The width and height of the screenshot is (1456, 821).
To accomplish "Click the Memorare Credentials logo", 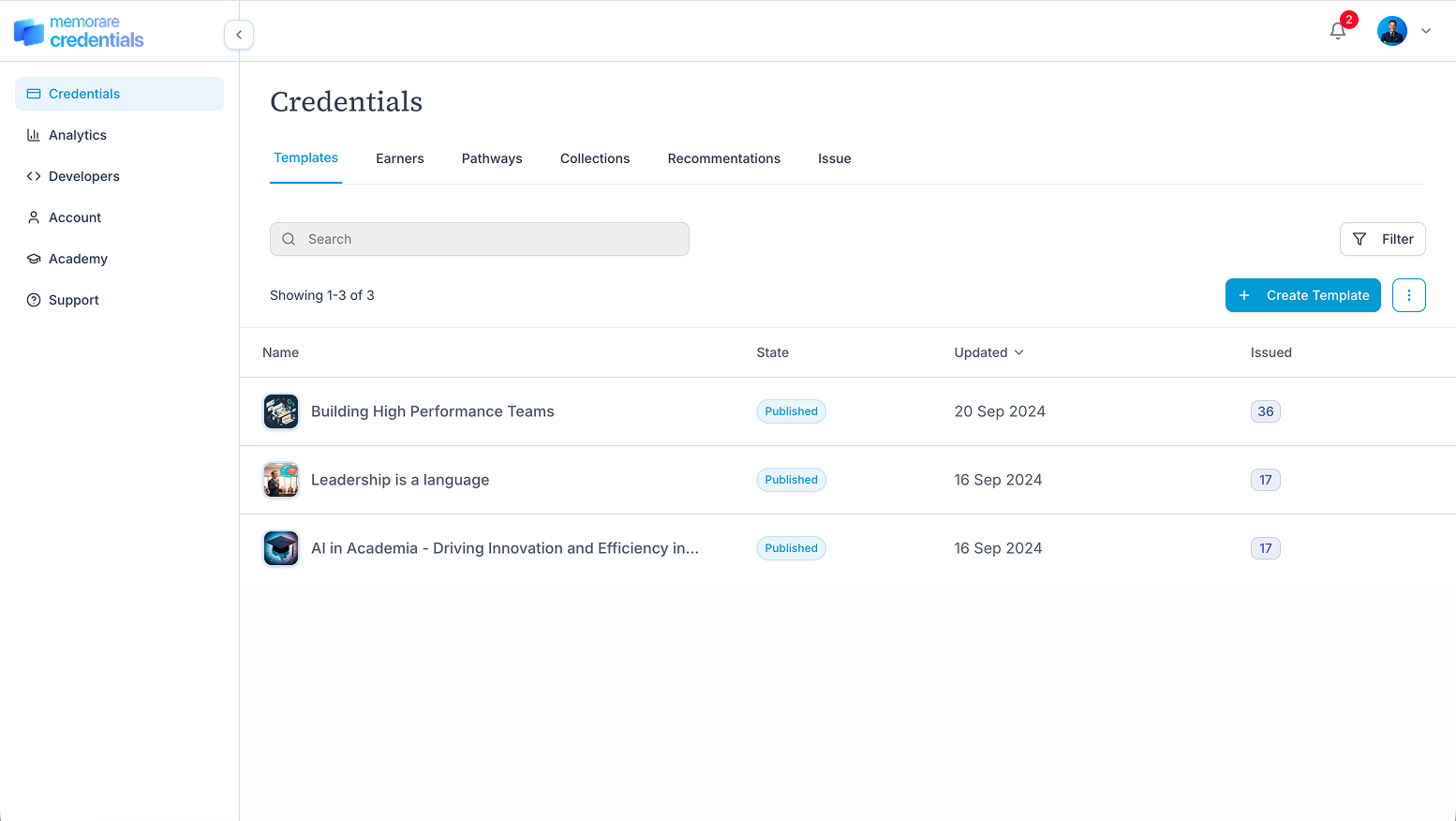I will pos(79,32).
